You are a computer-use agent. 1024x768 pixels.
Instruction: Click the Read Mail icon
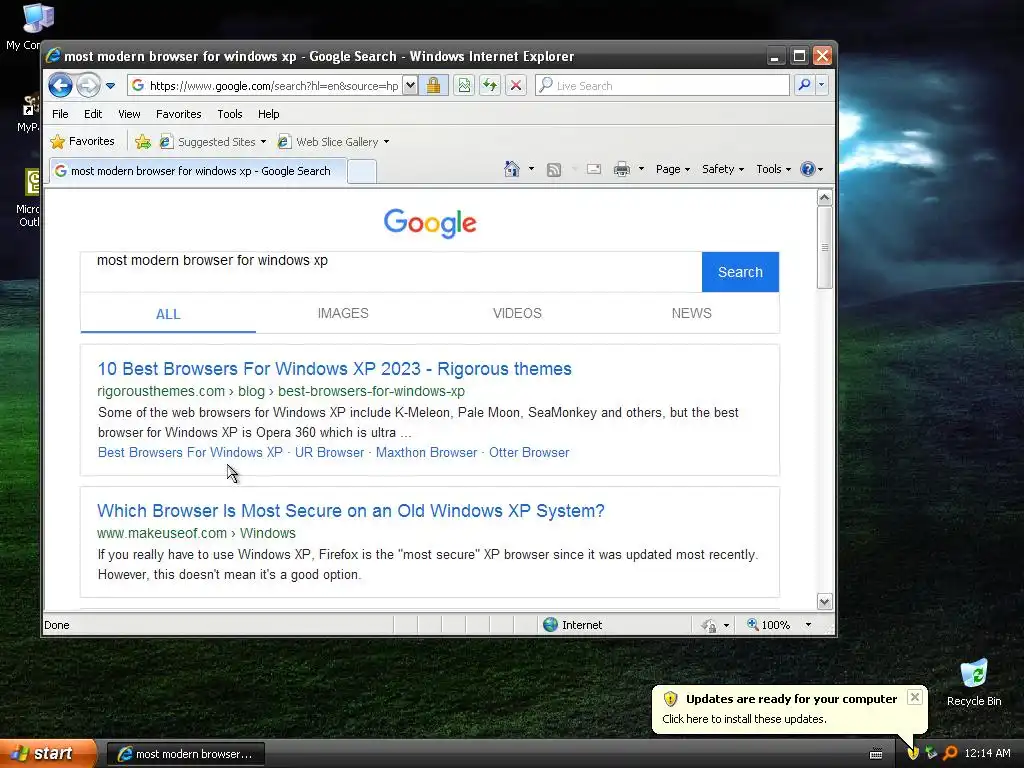point(594,169)
